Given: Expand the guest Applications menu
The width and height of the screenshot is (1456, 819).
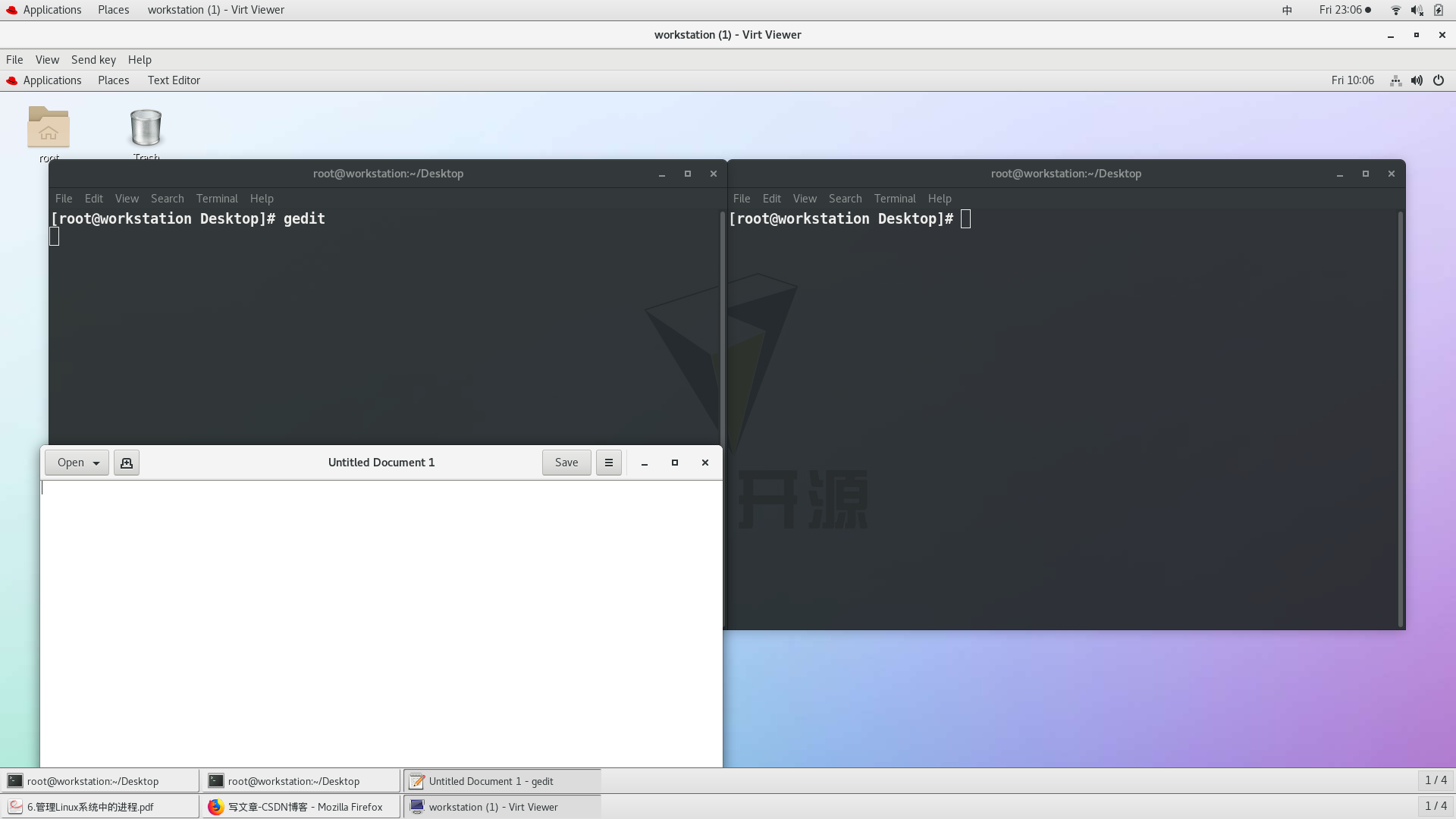Looking at the screenshot, I should [x=52, y=80].
